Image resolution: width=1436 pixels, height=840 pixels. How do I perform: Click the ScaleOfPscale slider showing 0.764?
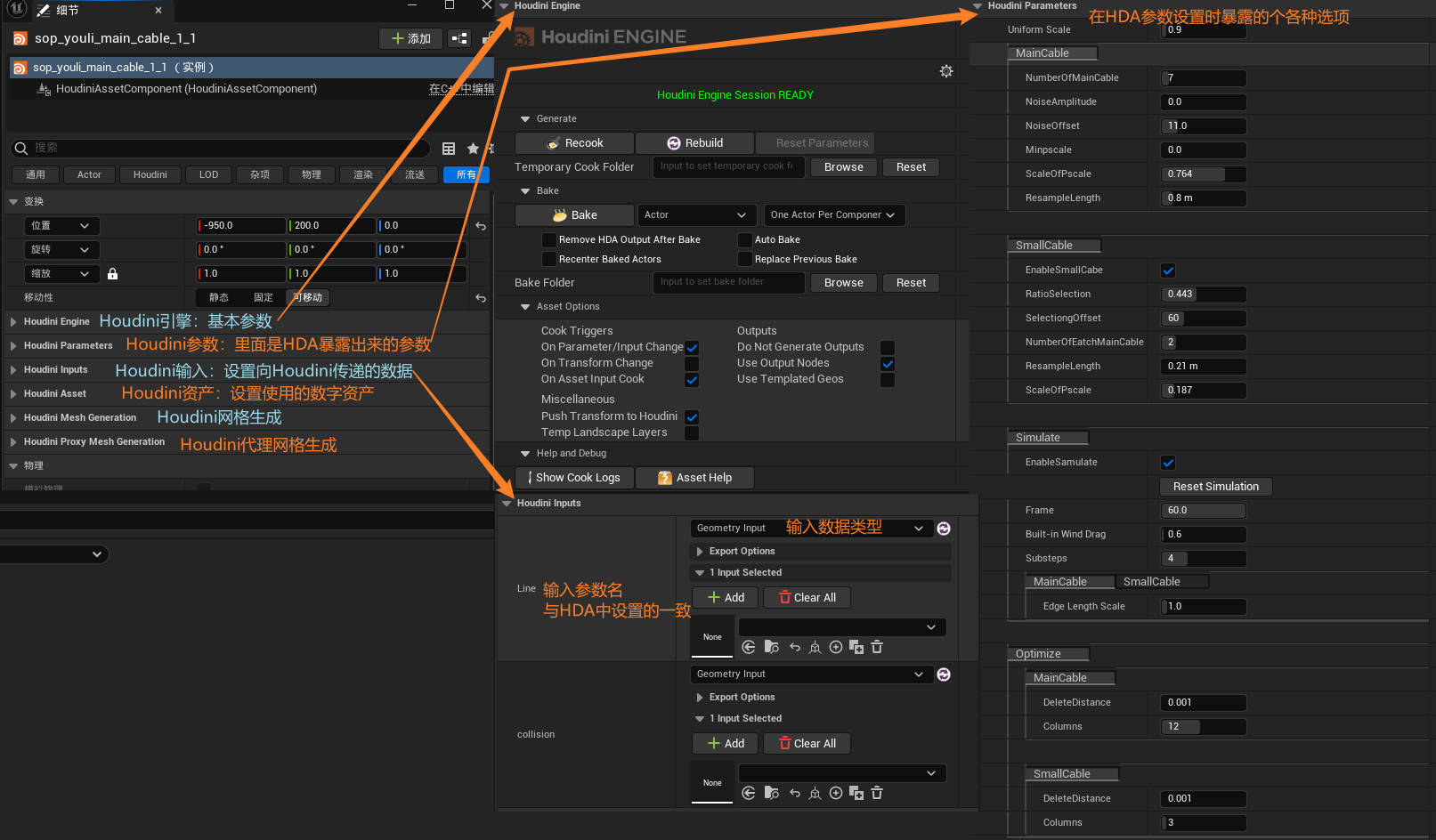tap(1203, 174)
